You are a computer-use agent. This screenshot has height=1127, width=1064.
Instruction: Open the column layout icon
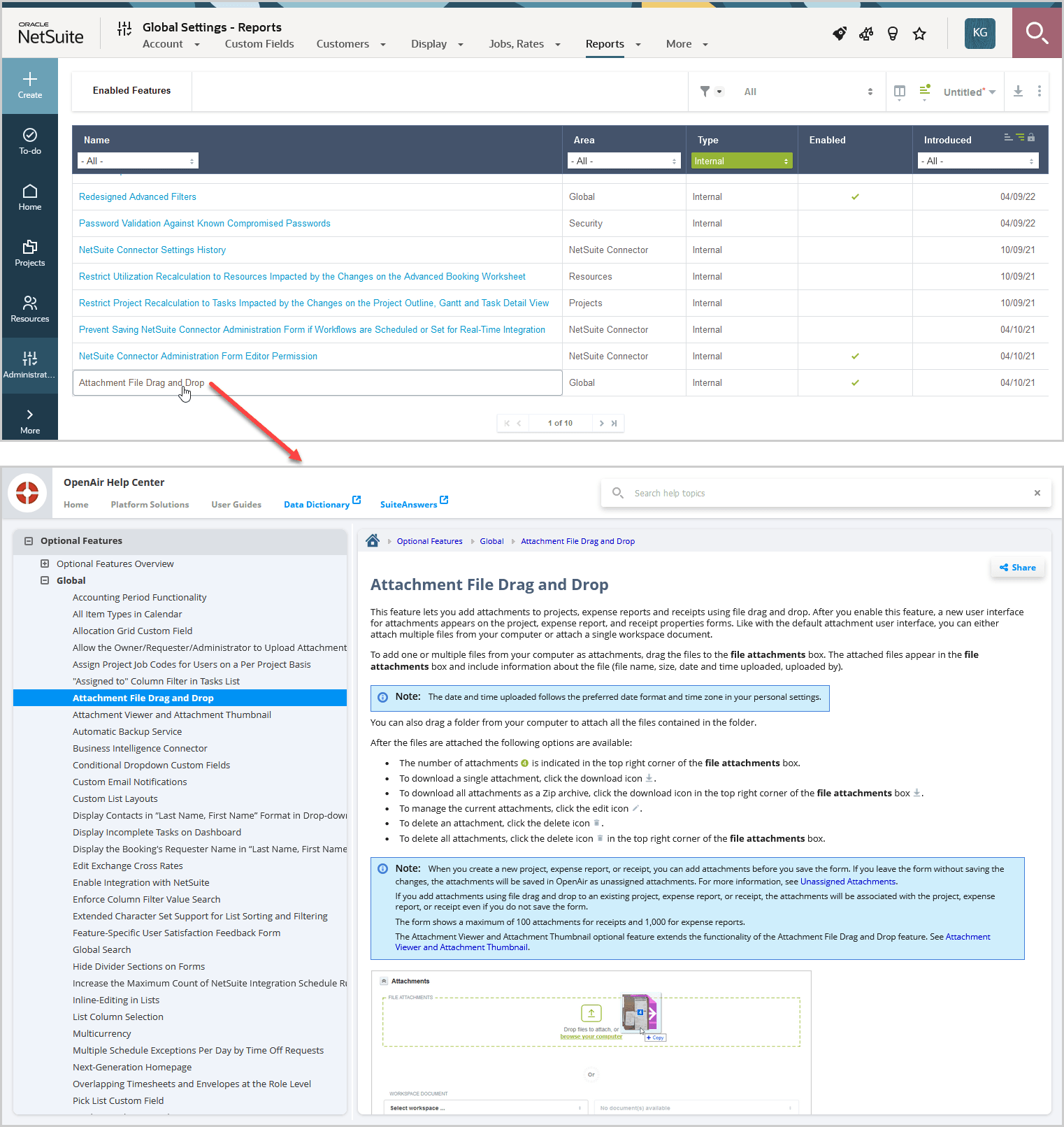tap(900, 92)
